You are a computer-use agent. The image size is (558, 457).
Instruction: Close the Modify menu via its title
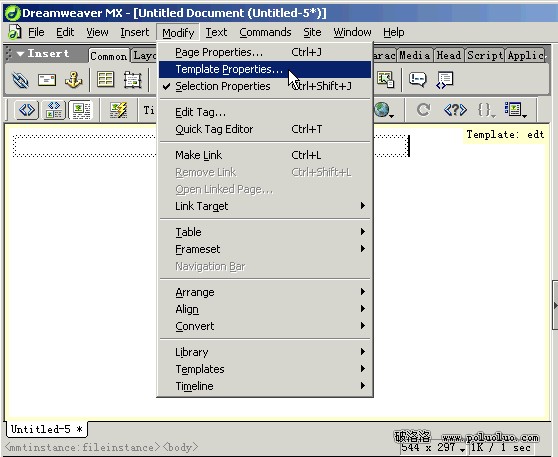(178, 33)
